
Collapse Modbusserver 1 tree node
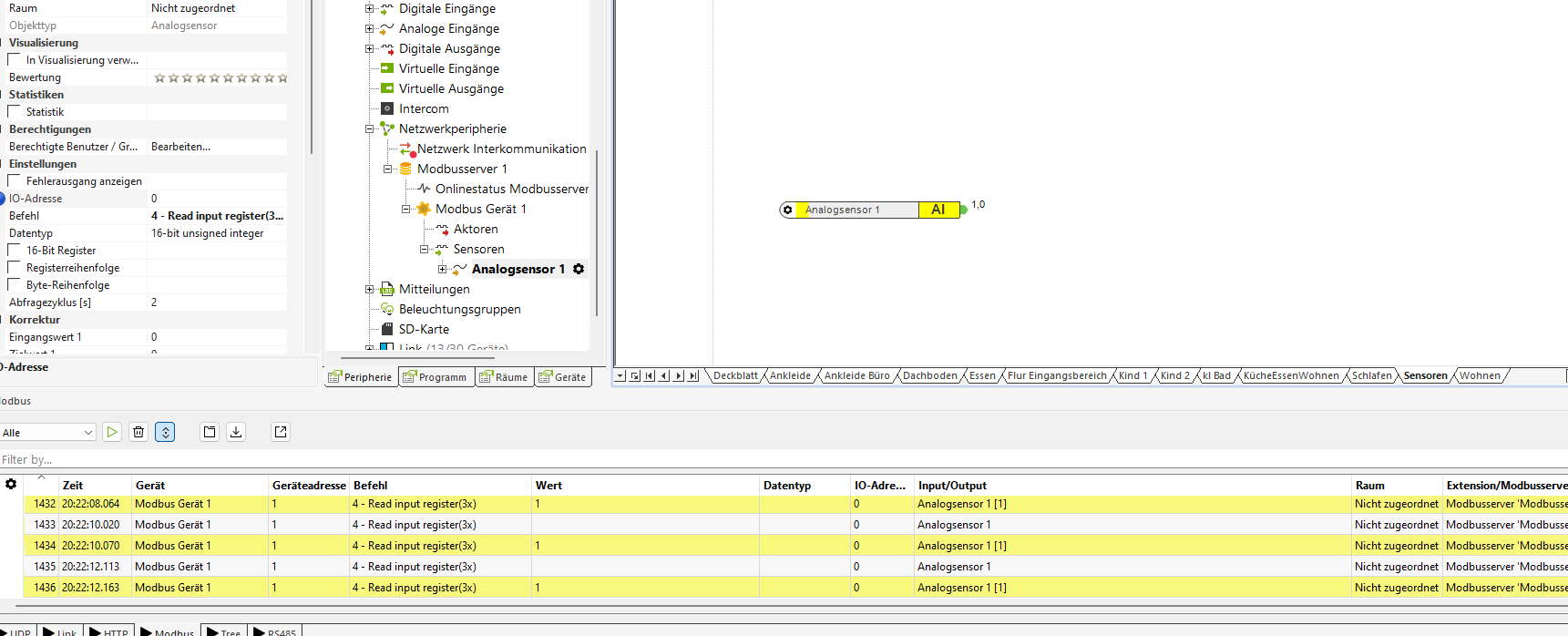point(388,169)
